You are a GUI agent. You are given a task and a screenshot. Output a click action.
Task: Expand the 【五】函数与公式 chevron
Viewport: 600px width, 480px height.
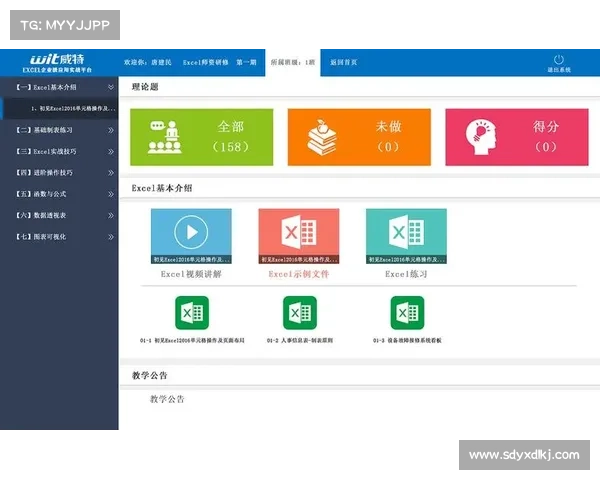111,194
